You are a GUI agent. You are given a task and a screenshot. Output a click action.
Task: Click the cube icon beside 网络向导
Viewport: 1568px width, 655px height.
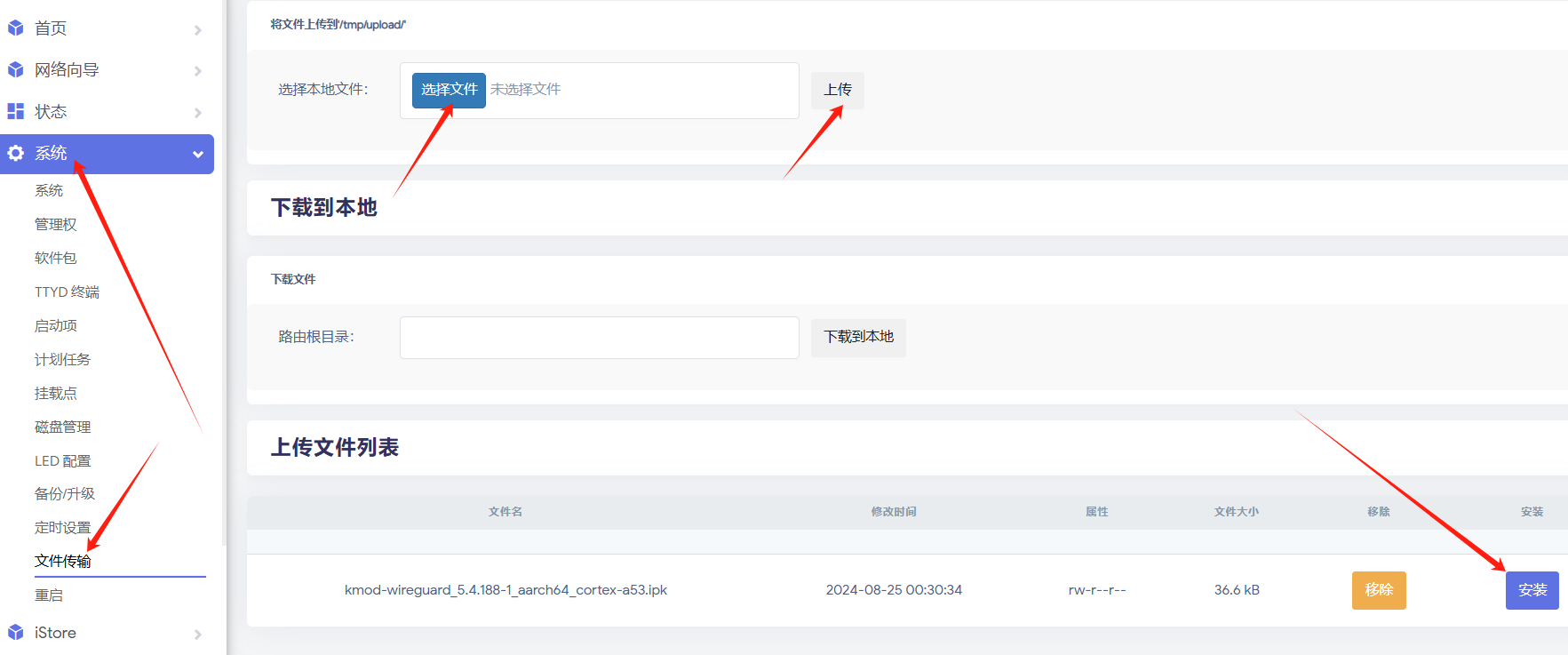(x=16, y=70)
